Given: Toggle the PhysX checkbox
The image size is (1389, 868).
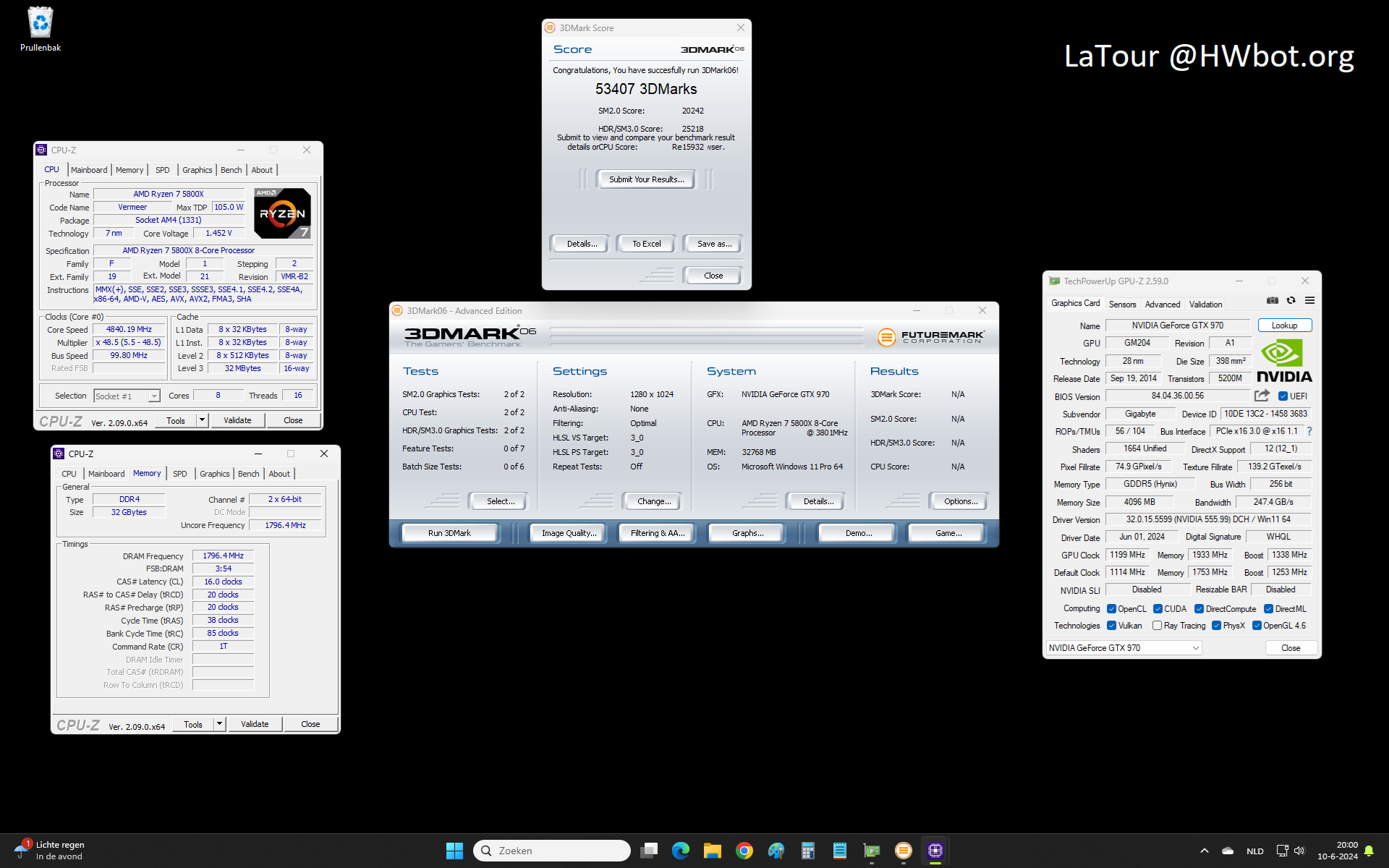Looking at the screenshot, I should click(1216, 626).
